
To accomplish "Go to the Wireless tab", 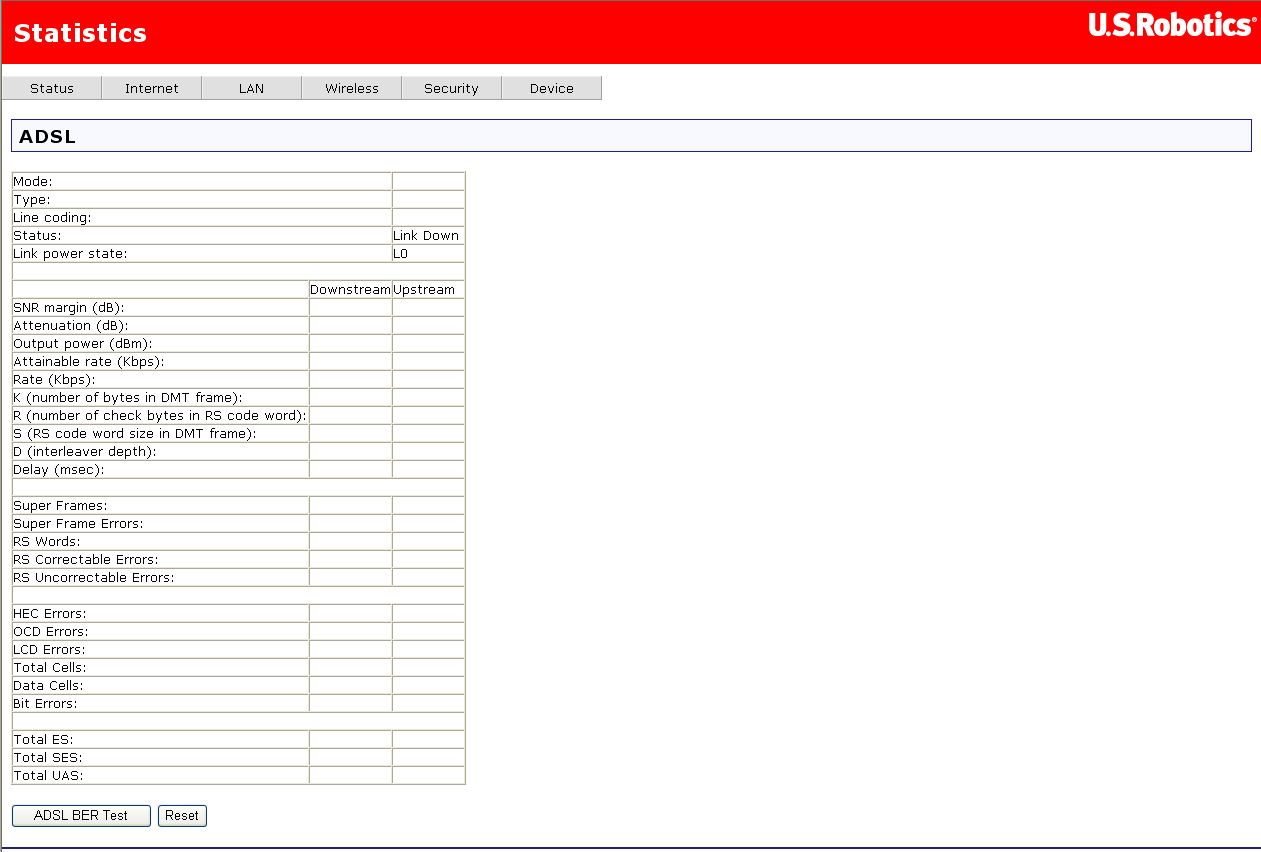I will pos(352,88).
